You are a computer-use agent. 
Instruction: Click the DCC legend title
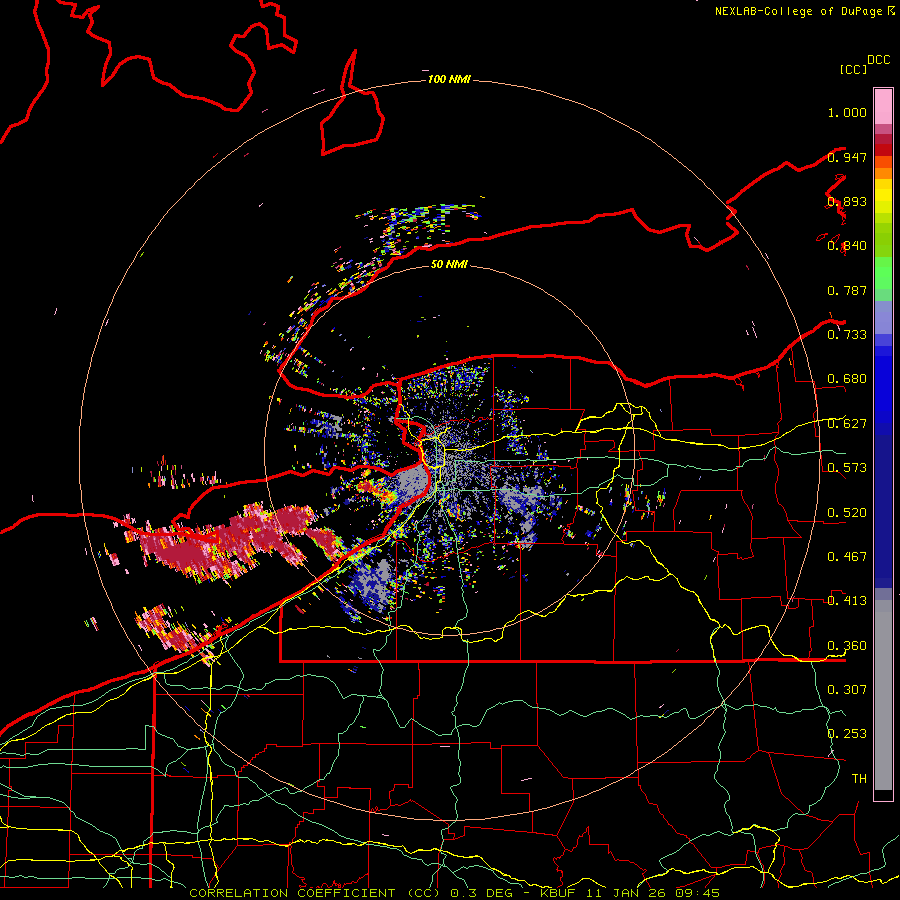point(878,60)
